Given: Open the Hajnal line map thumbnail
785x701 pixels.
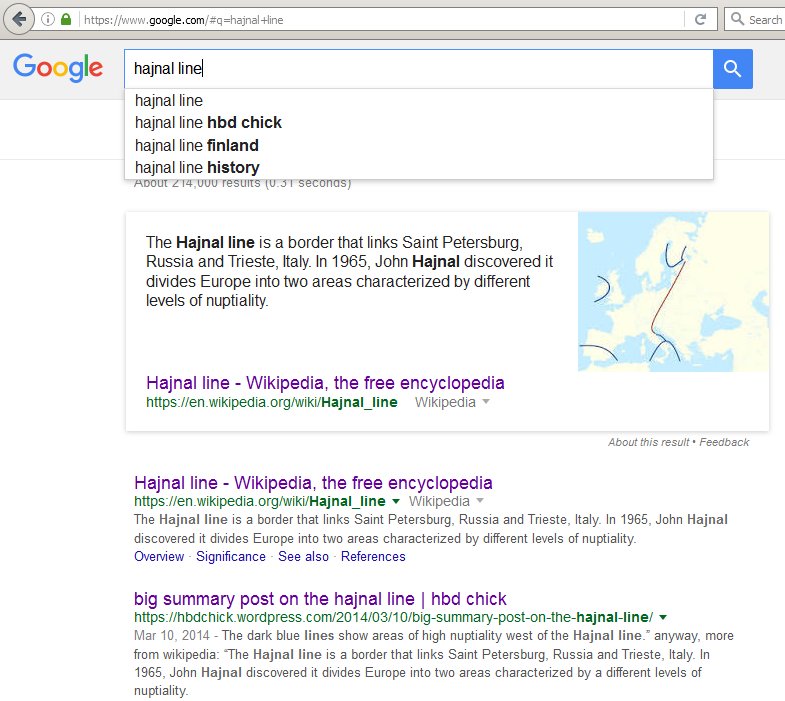Looking at the screenshot, I should click(673, 291).
